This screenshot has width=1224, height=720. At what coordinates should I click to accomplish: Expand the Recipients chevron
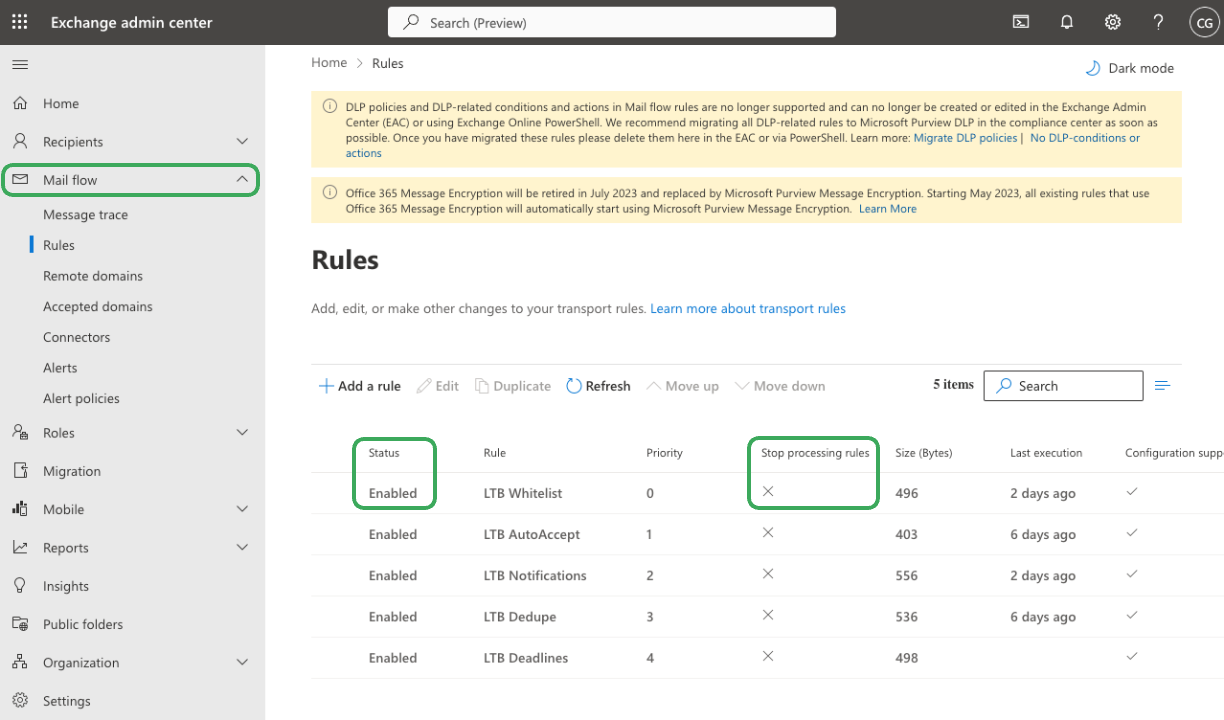pos(242,142)
